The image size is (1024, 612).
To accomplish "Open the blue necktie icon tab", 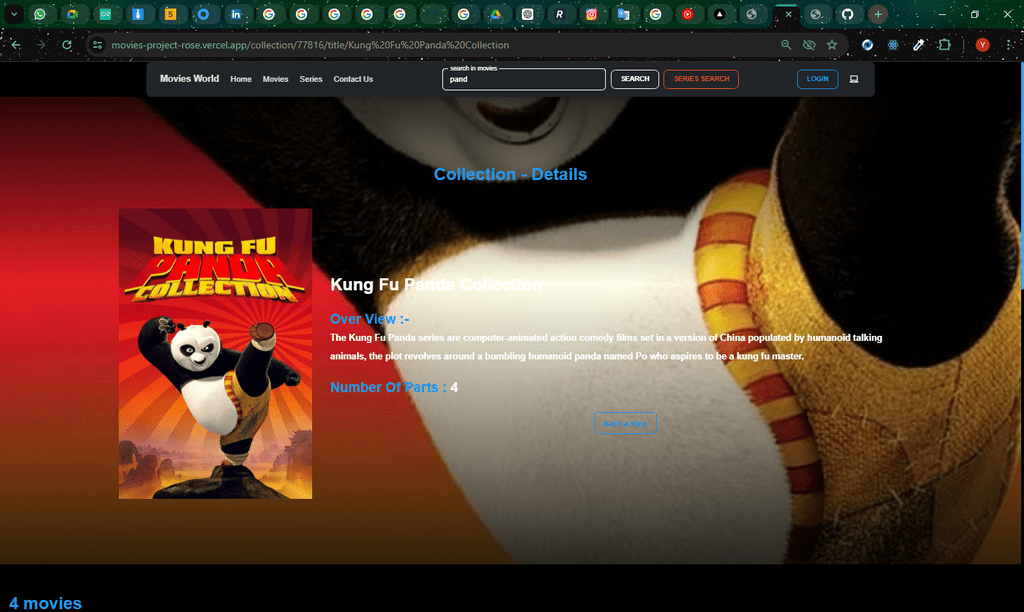I will coord(138,14).
